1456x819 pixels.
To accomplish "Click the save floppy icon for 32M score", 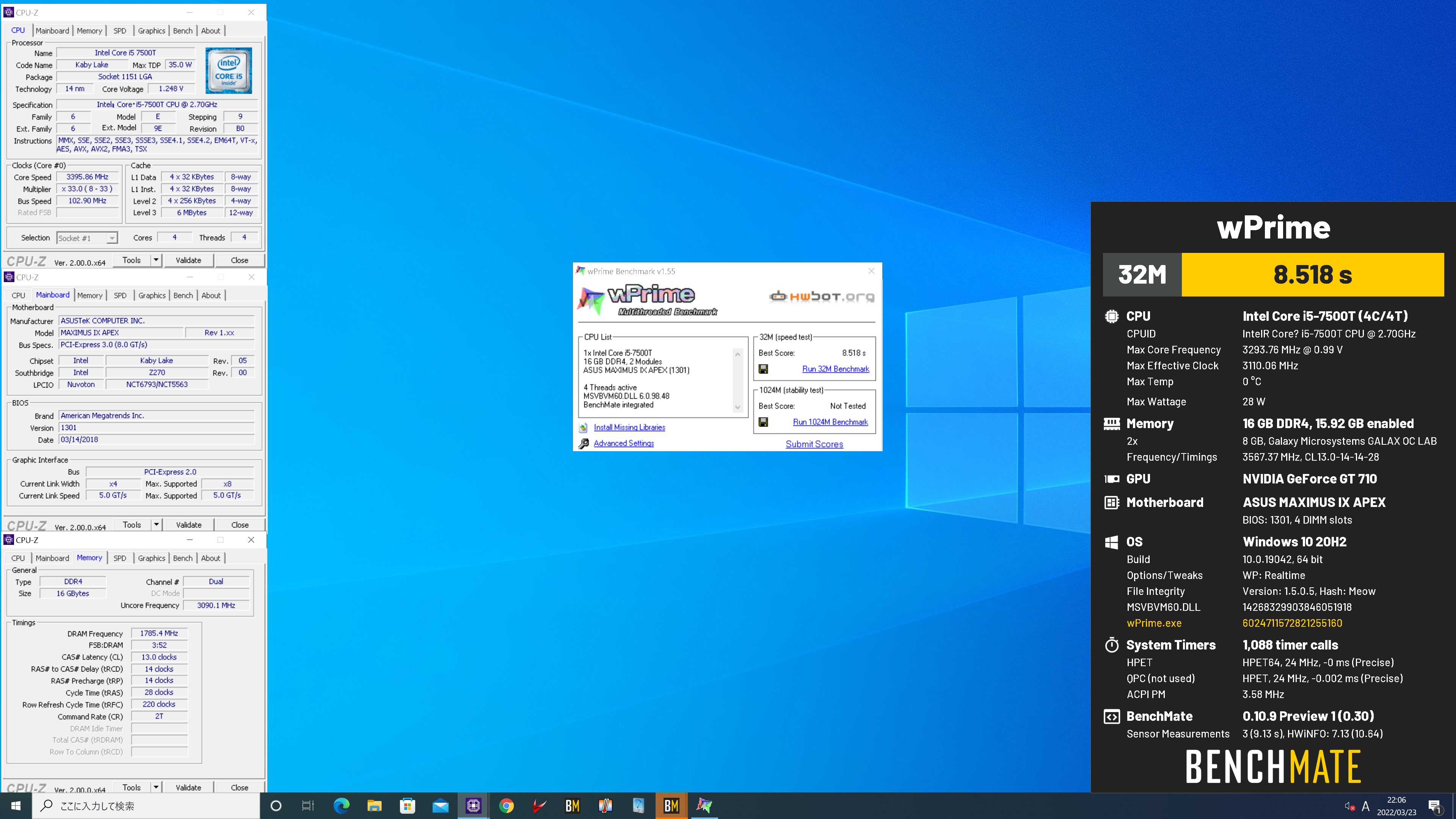I will coord(763,369).
